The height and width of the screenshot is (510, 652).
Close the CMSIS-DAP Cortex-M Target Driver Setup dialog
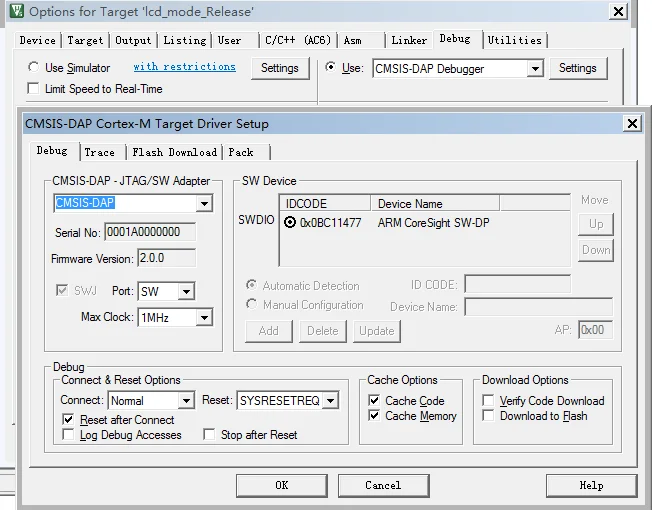(x=632, y=123)
